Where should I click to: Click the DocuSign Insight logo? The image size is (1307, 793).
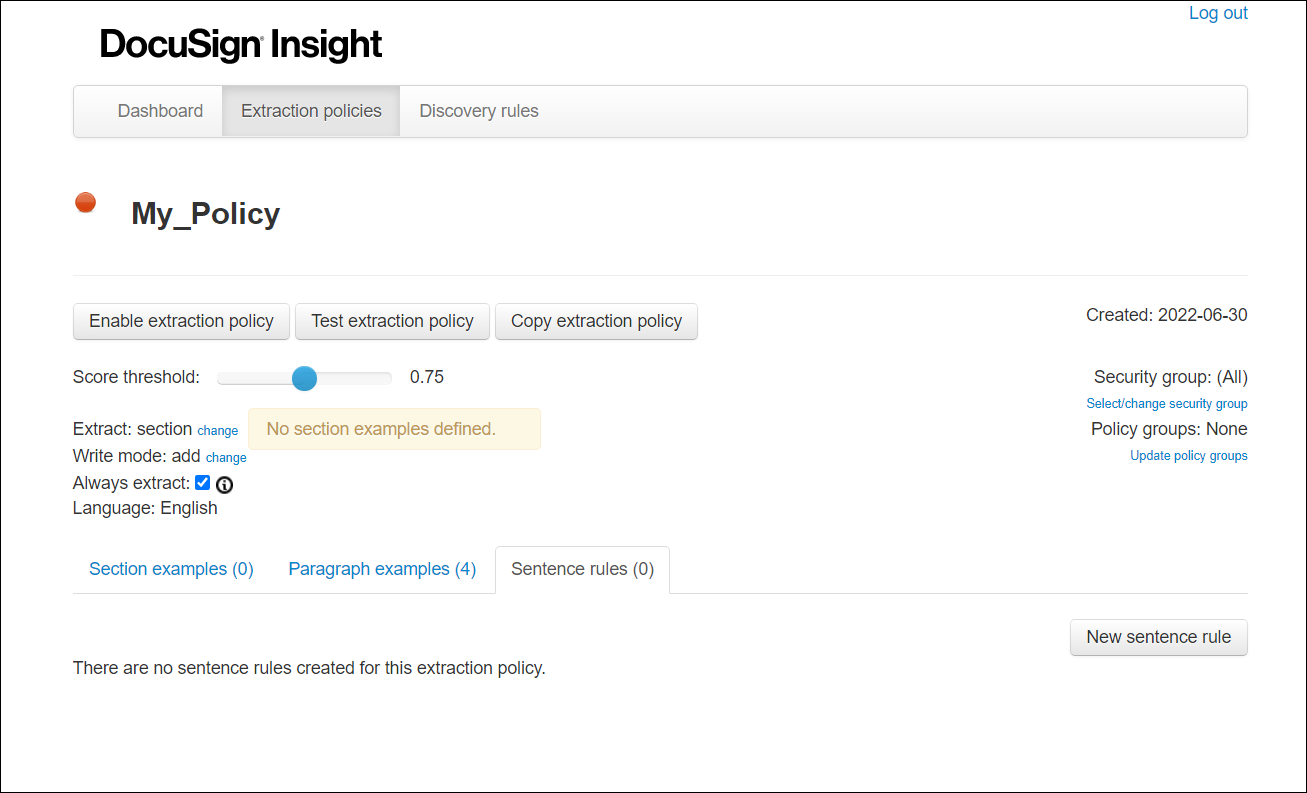click(x=240, y=44)
